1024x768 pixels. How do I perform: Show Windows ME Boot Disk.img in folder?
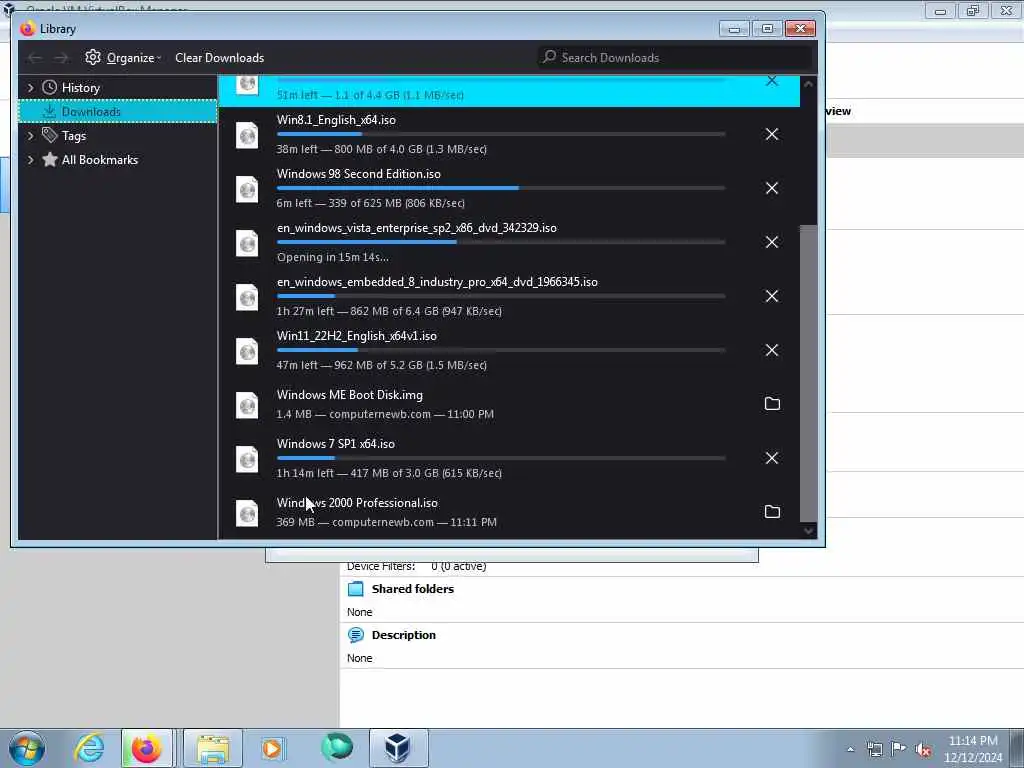coord(772,404)
